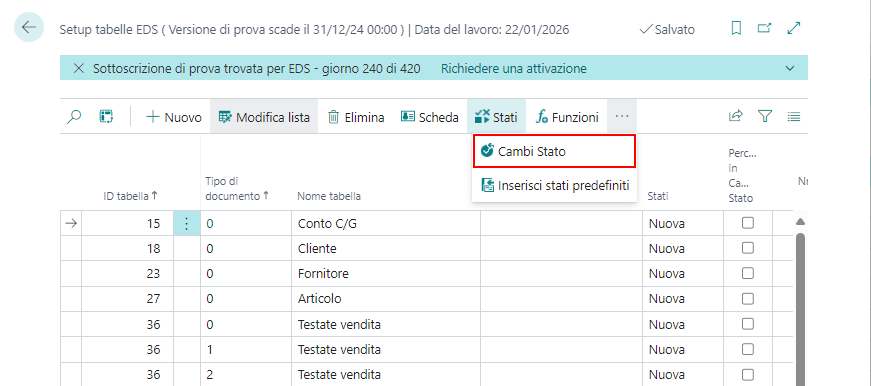Check the box in Testate vendita type 0 row
Viewport: 871px width, 386px height.
(748, 324)
